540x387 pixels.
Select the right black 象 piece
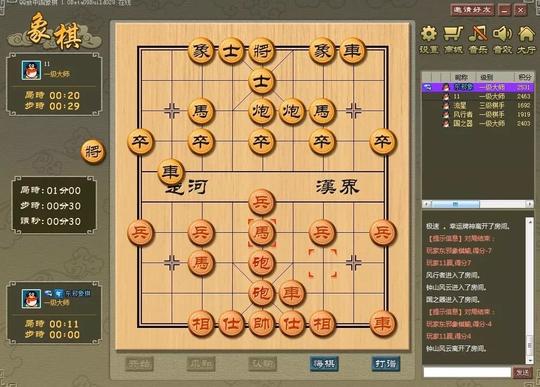pyautogui.click(x=322, y=51)
